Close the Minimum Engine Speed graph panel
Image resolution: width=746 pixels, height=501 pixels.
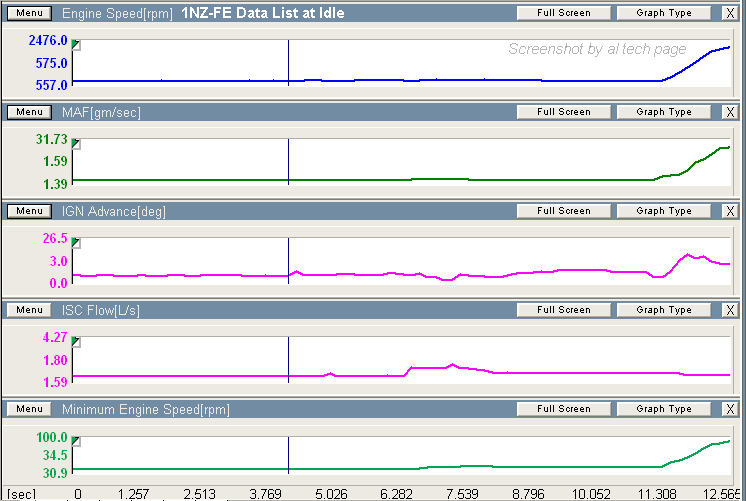coord(729,409)
